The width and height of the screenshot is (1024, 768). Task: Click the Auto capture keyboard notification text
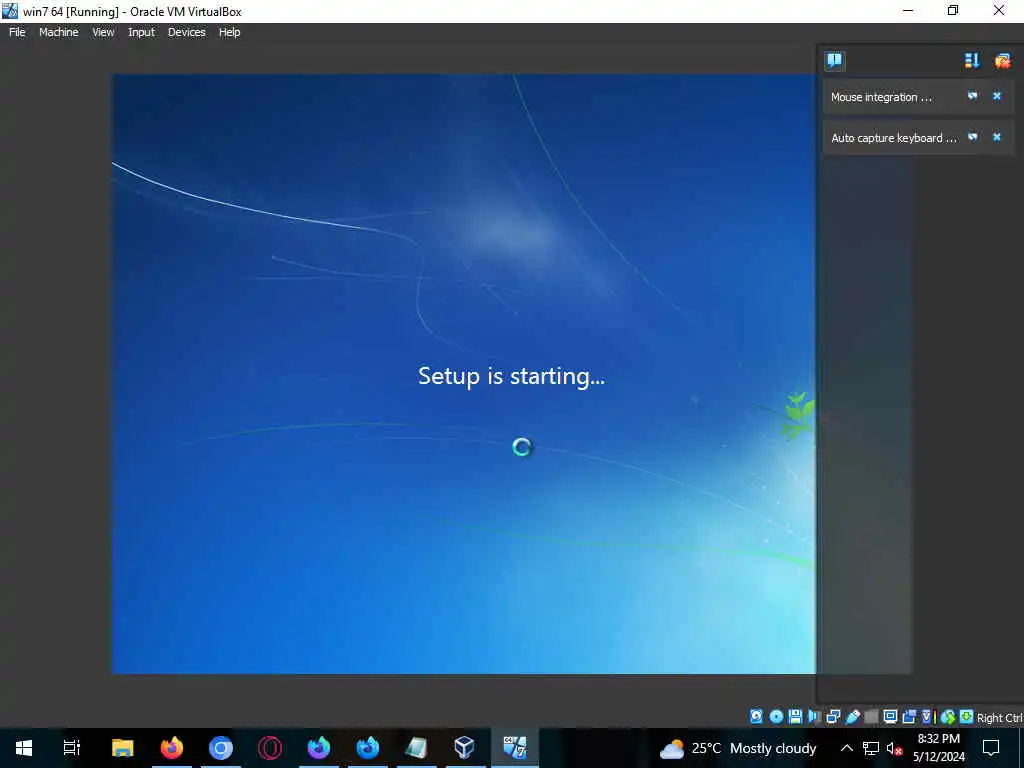[893, 138]
